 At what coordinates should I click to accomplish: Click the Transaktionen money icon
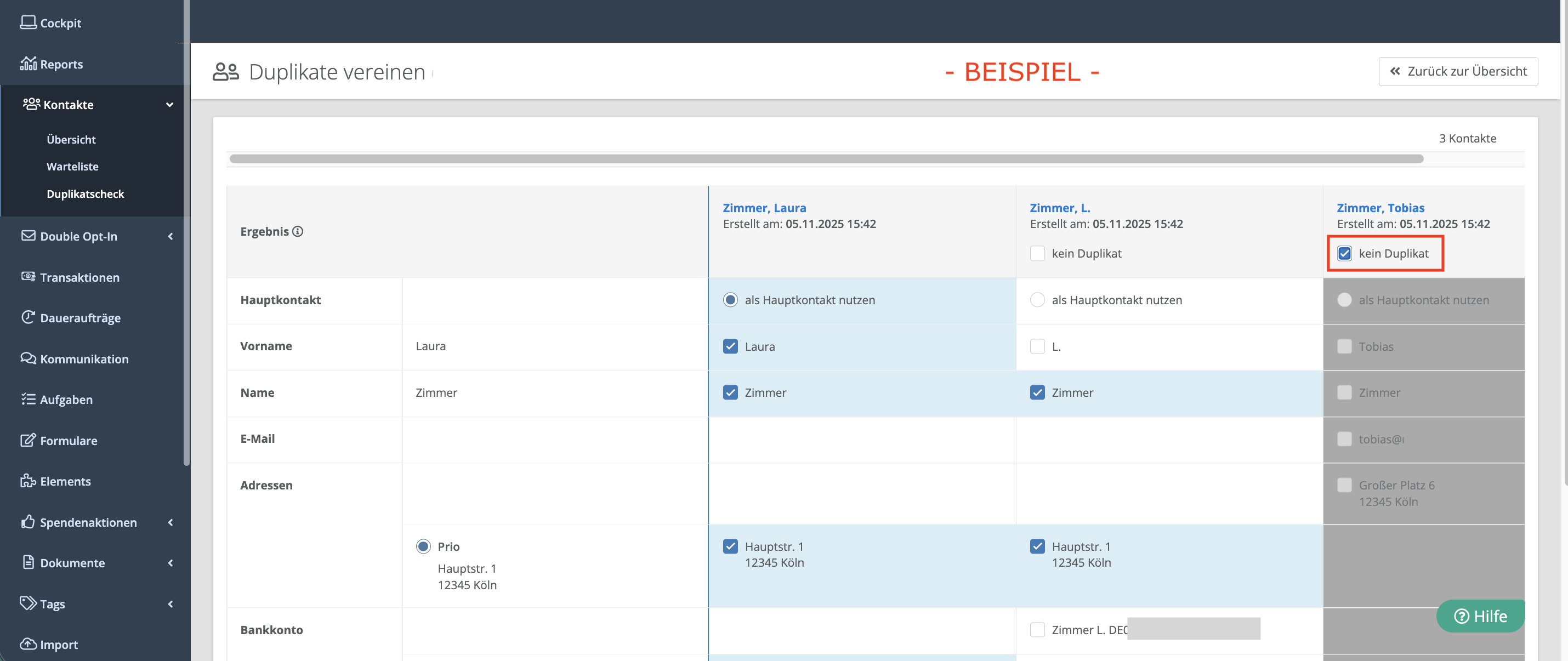(x=28, y=276)
